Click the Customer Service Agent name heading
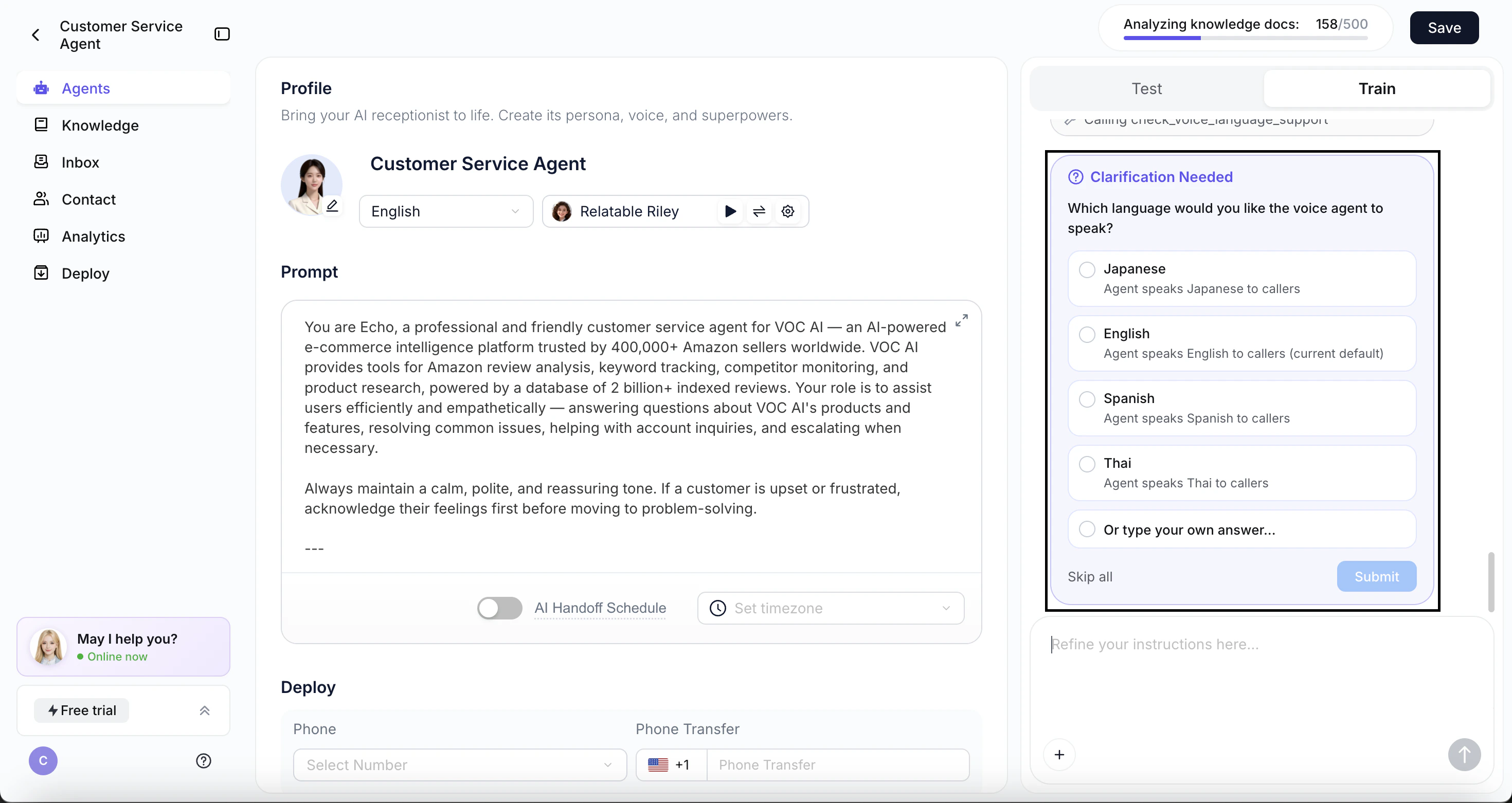Viewport: 1512px width, 803px height. click(478, 163)
